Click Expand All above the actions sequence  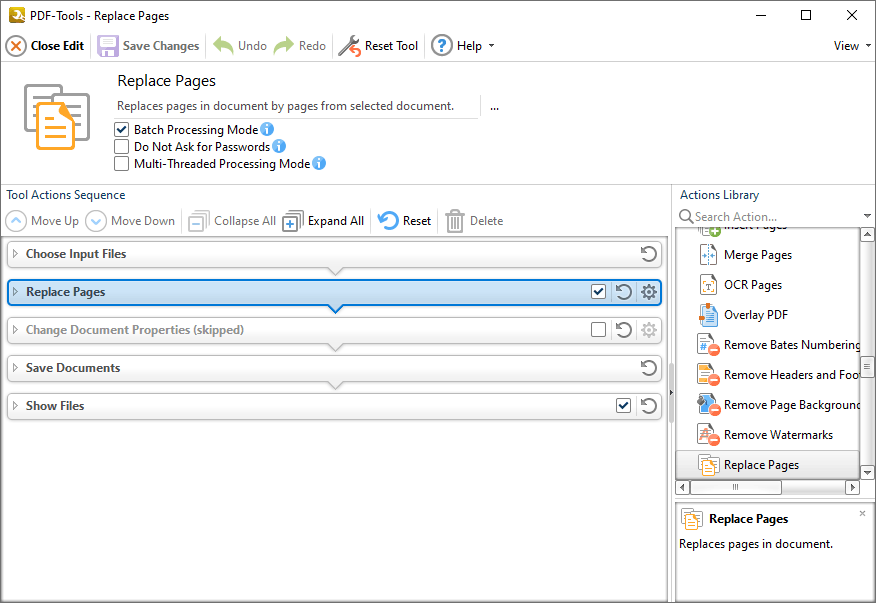point(322,220)
